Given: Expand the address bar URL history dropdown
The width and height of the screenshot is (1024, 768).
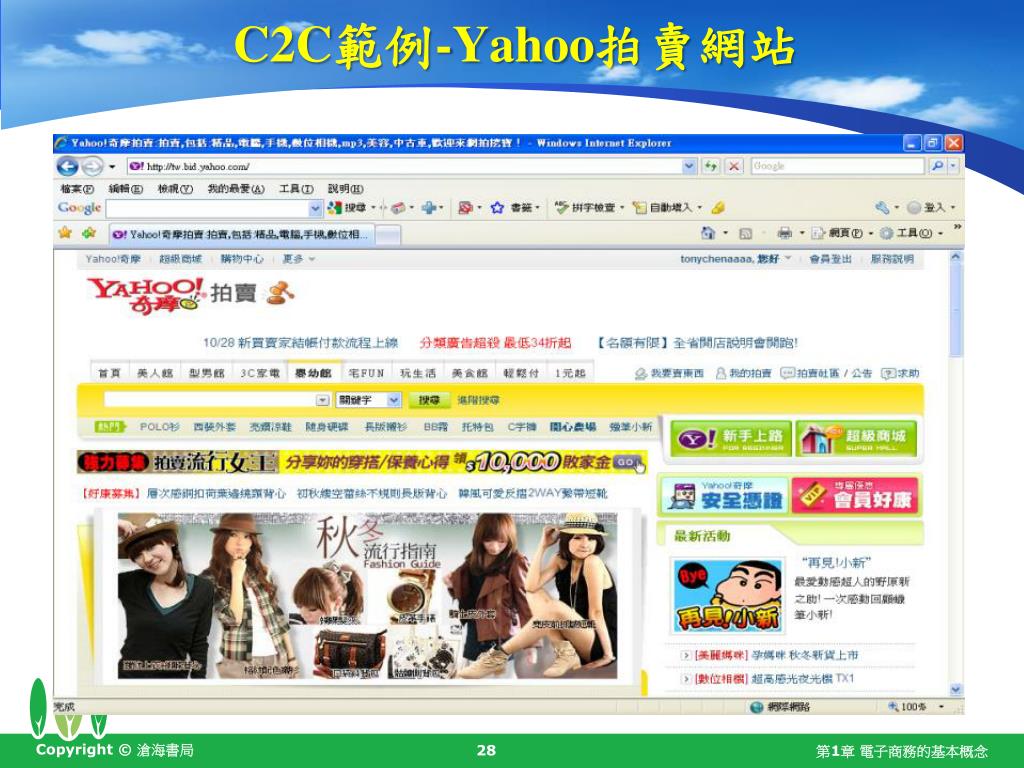Looking at the screenshot, I should (689, 167).
